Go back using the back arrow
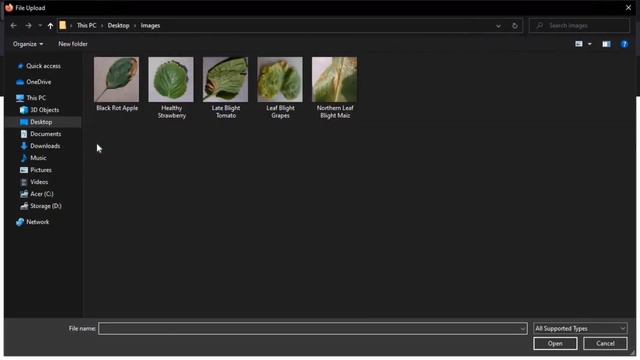 click(x=13, y=25)
